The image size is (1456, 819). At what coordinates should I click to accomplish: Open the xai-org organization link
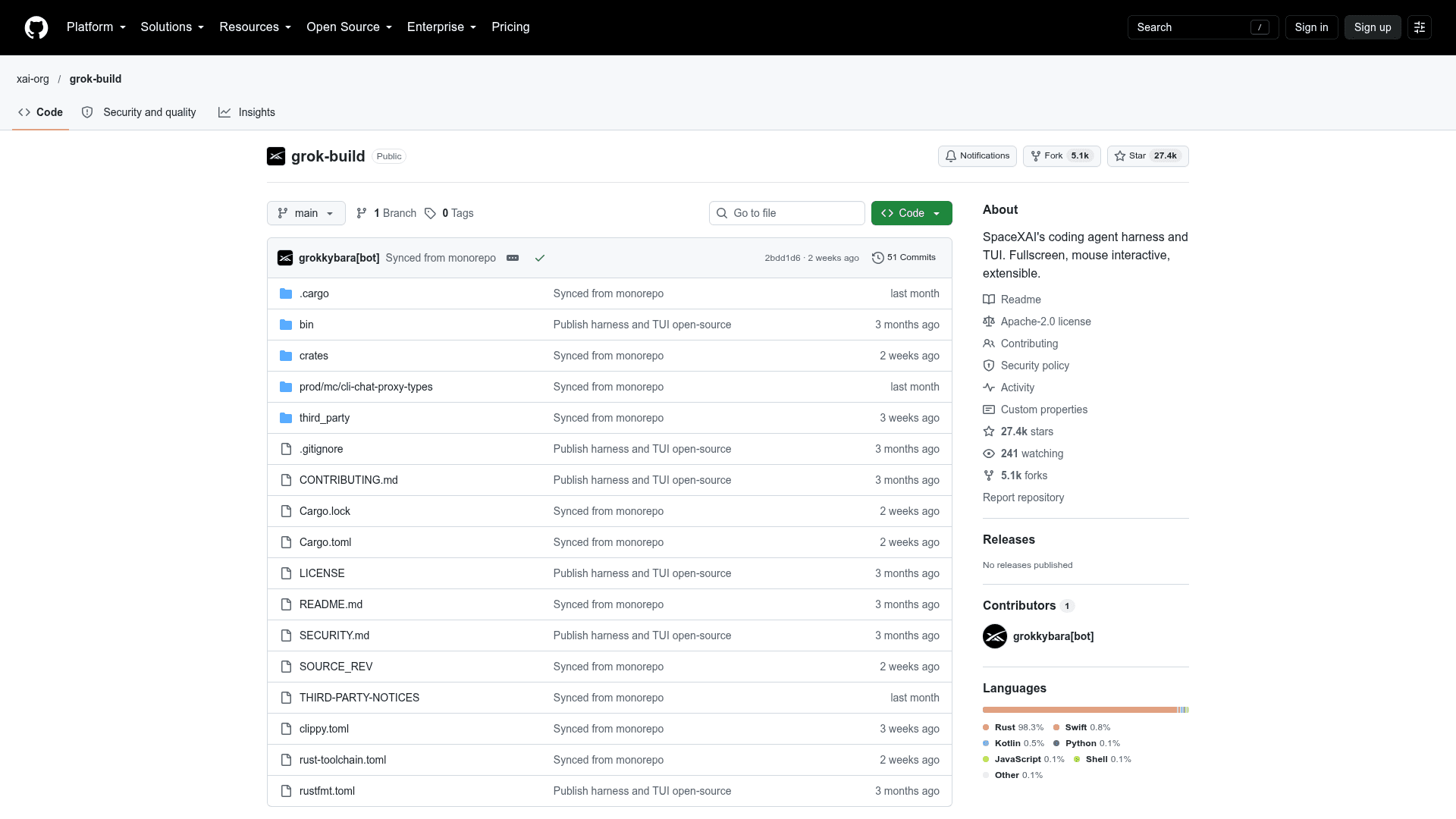(x=33, y=79)
